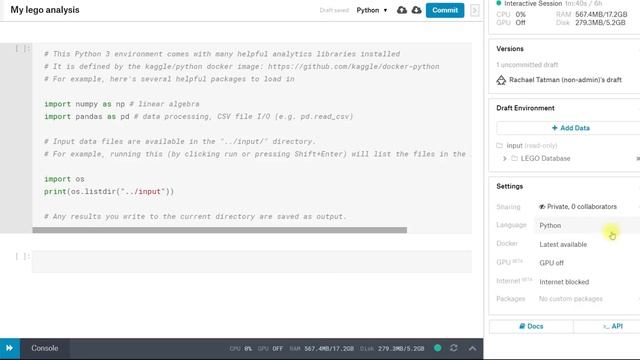The width and height of the screenshot is (640, 360).
Task: Open the API link
Action: (x=613, y=326)
